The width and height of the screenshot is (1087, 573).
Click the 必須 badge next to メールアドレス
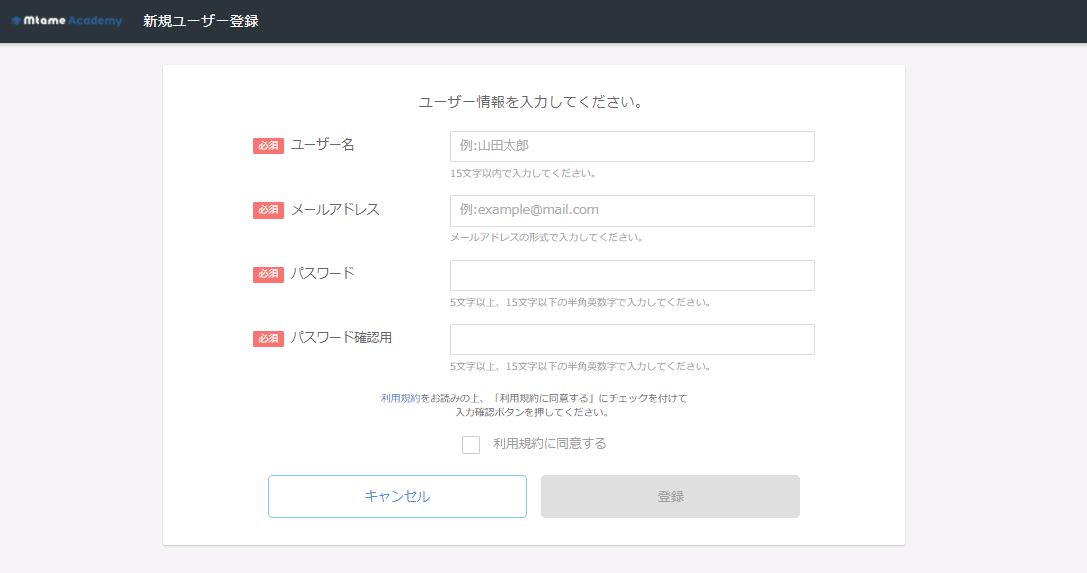pos(268,210)
